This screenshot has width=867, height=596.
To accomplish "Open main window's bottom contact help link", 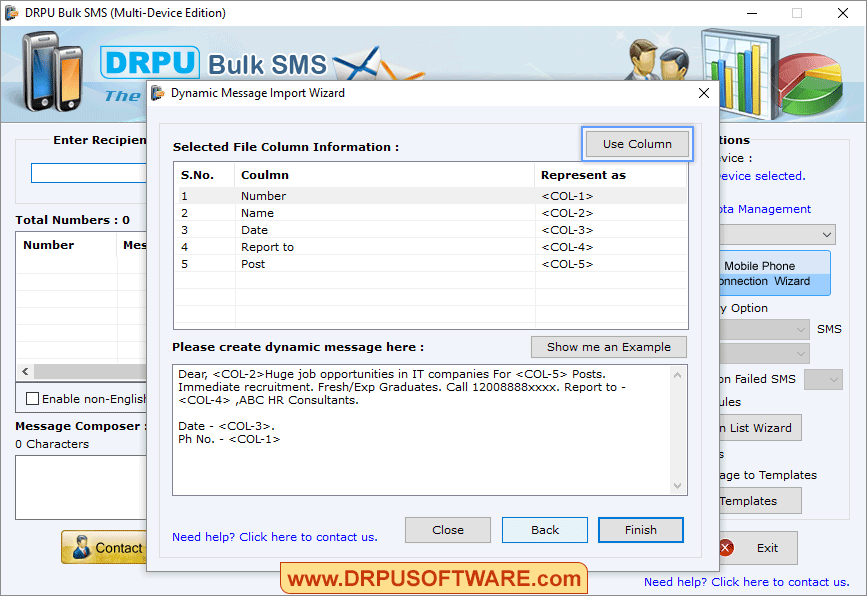I will coord(746,582).
